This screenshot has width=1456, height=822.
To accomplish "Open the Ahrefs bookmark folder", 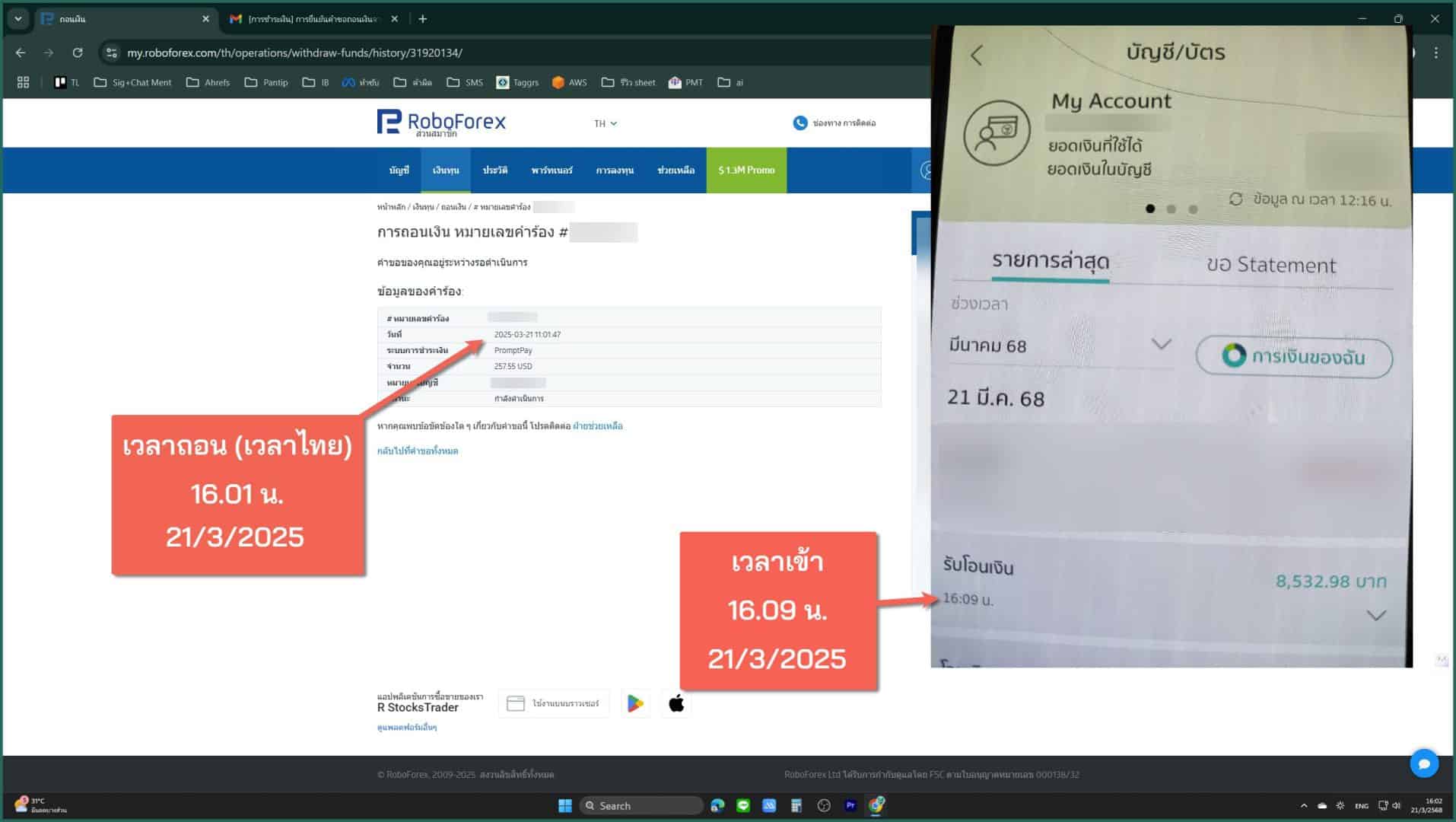I will [x=208, y=82].
